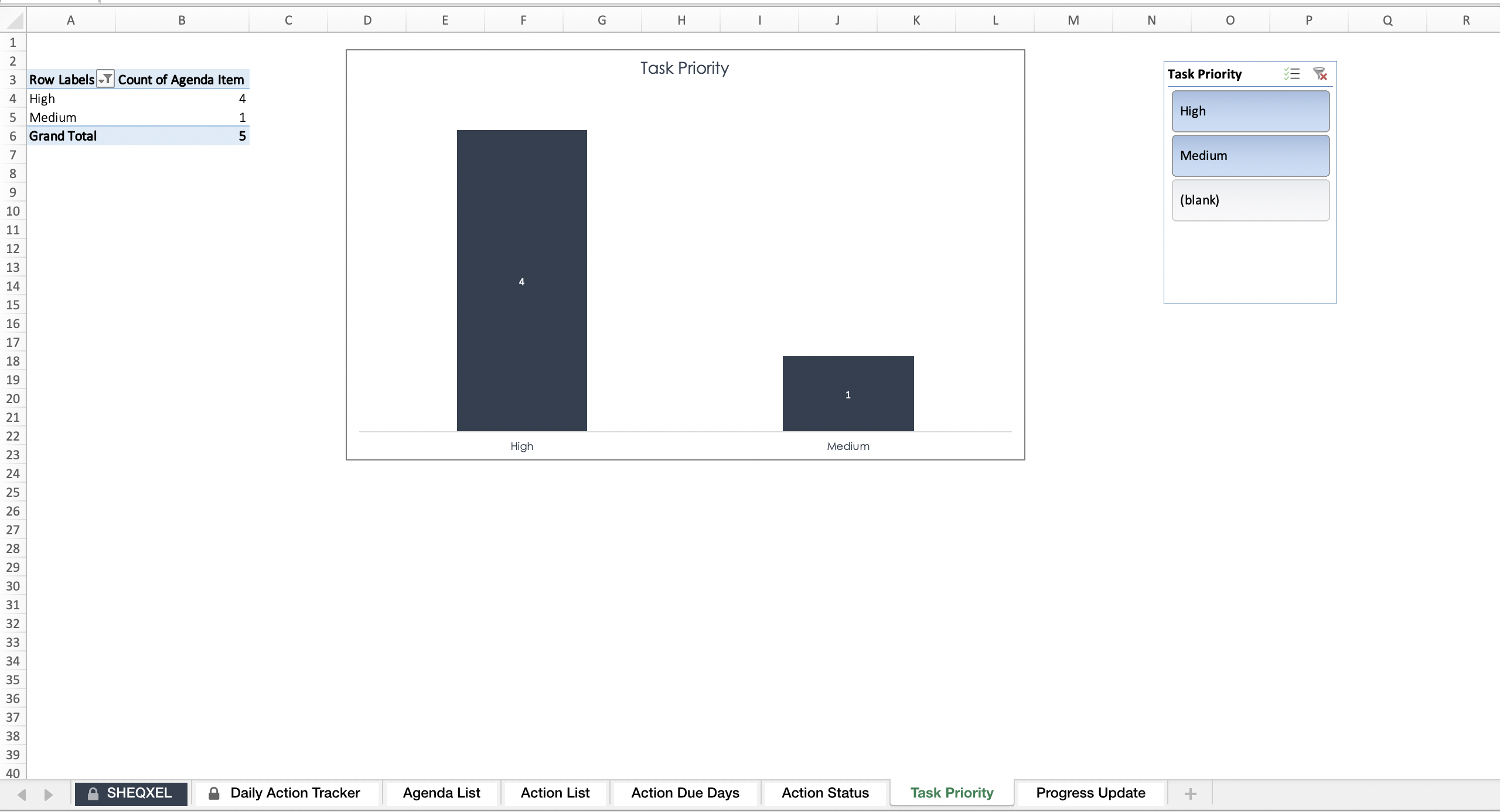Toggle the High slicer item
1500x812 pixels.
(1250, 111)
